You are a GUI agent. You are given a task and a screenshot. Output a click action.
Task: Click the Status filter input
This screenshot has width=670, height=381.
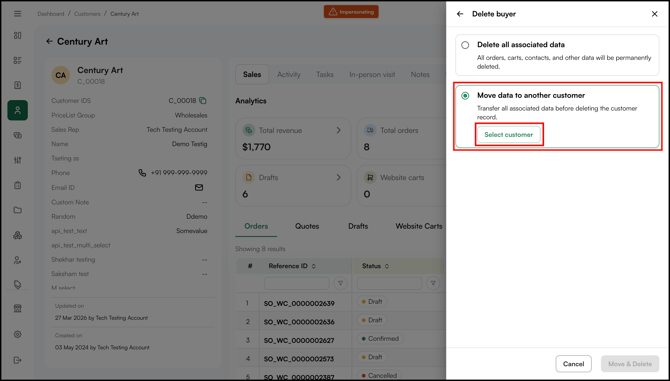[x=389, y=283]
